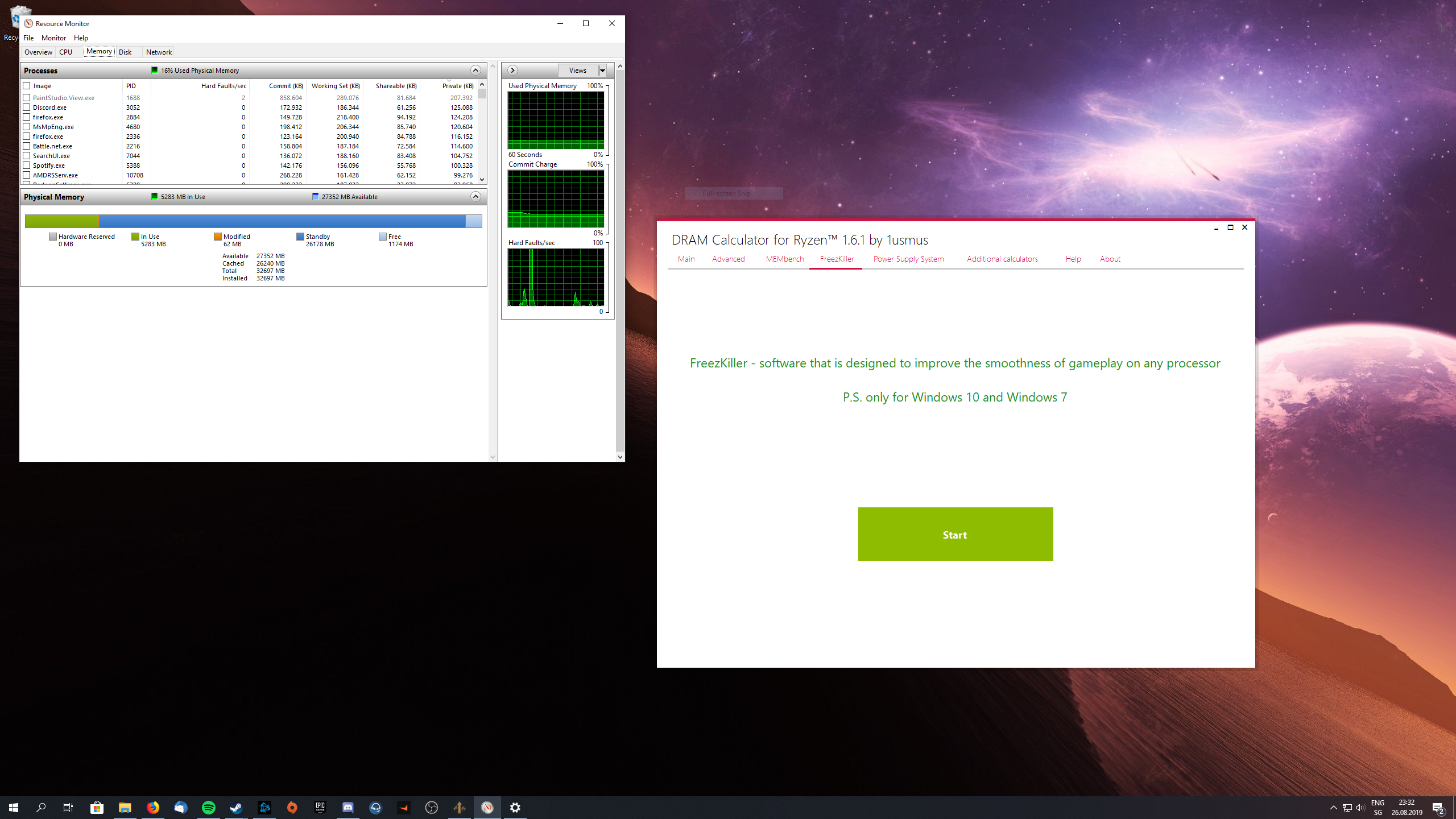Collapse the Processes section
This screenshot has width=1456, height=819.
click(x=475, y=71)
